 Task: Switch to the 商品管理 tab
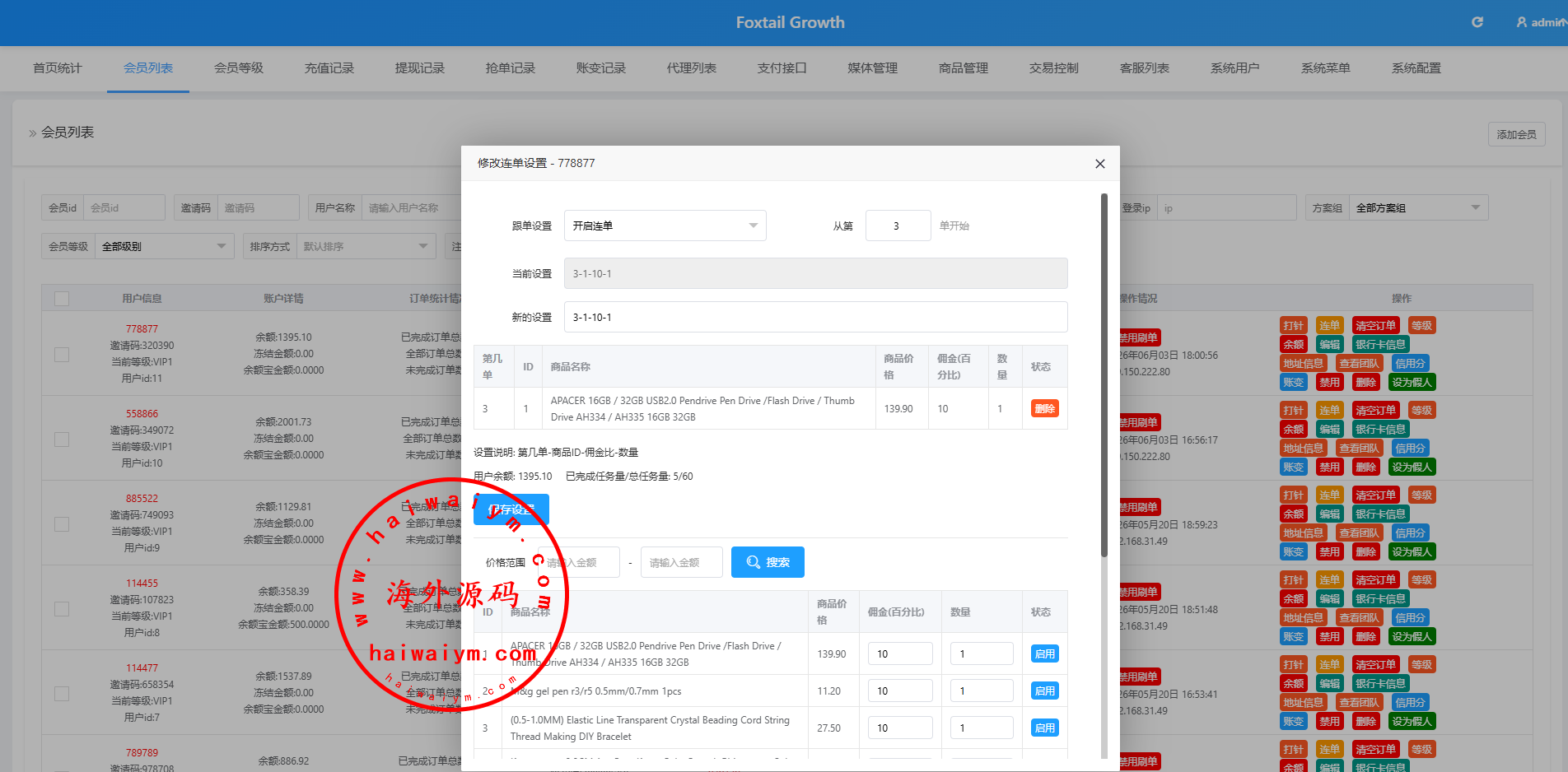tap(964, 68)
